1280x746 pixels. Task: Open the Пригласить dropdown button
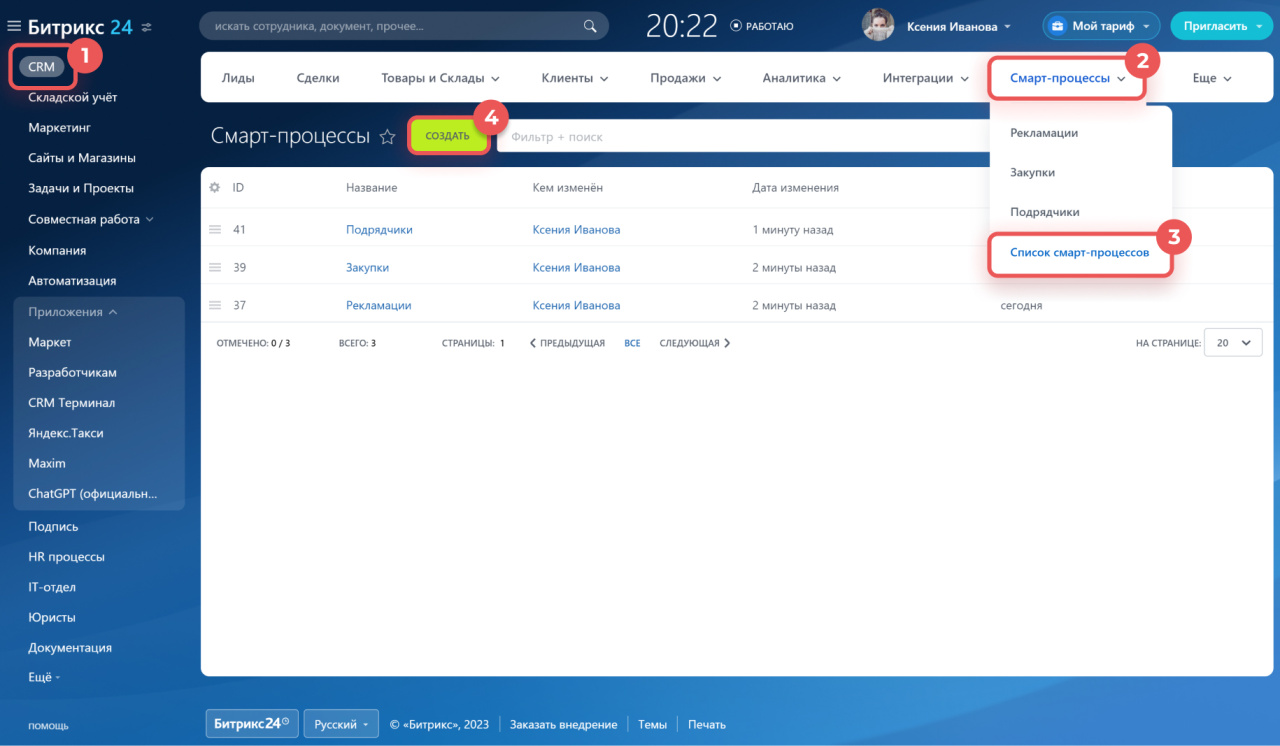click(1222, 26)
